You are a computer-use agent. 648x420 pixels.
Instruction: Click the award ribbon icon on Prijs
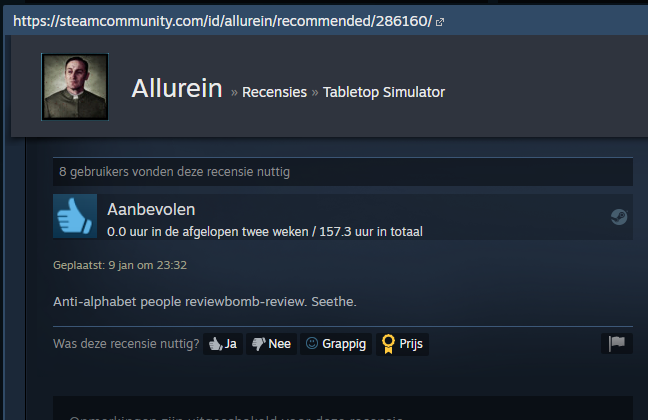pos(388,344)
